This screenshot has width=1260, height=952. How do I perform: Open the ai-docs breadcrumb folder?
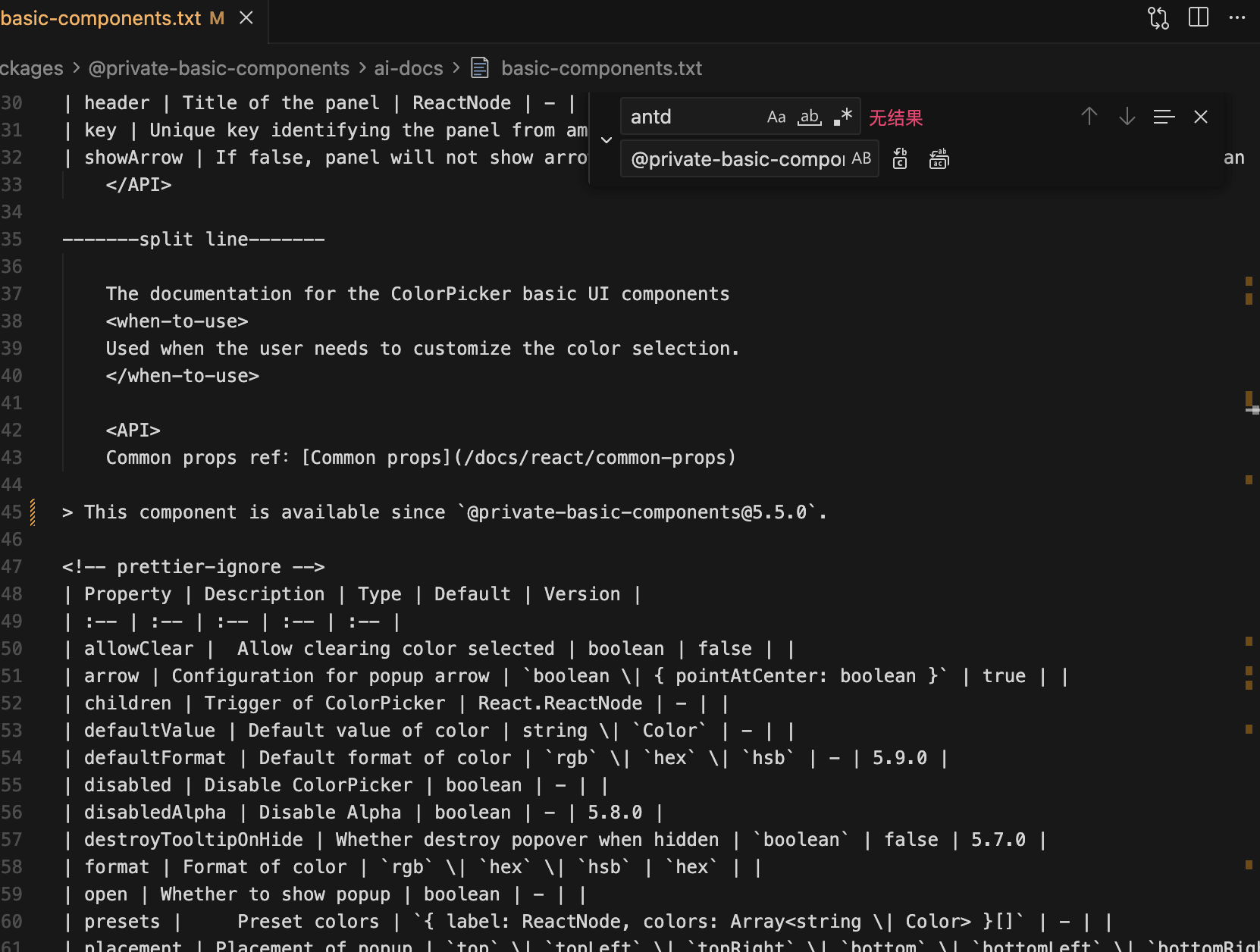pos(408,68)
